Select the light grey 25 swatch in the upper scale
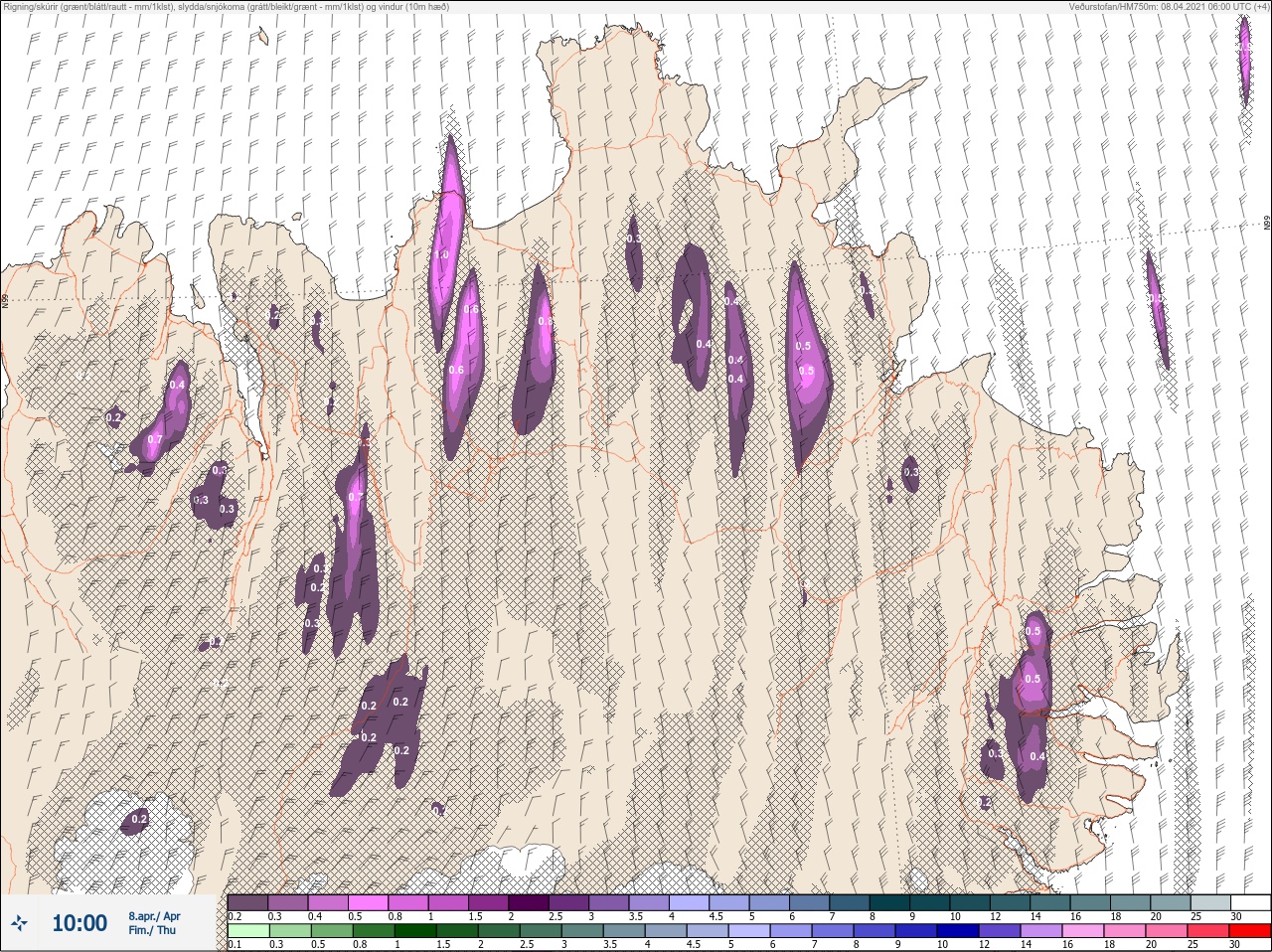 pyautogui.click(x=1211, y=902)
